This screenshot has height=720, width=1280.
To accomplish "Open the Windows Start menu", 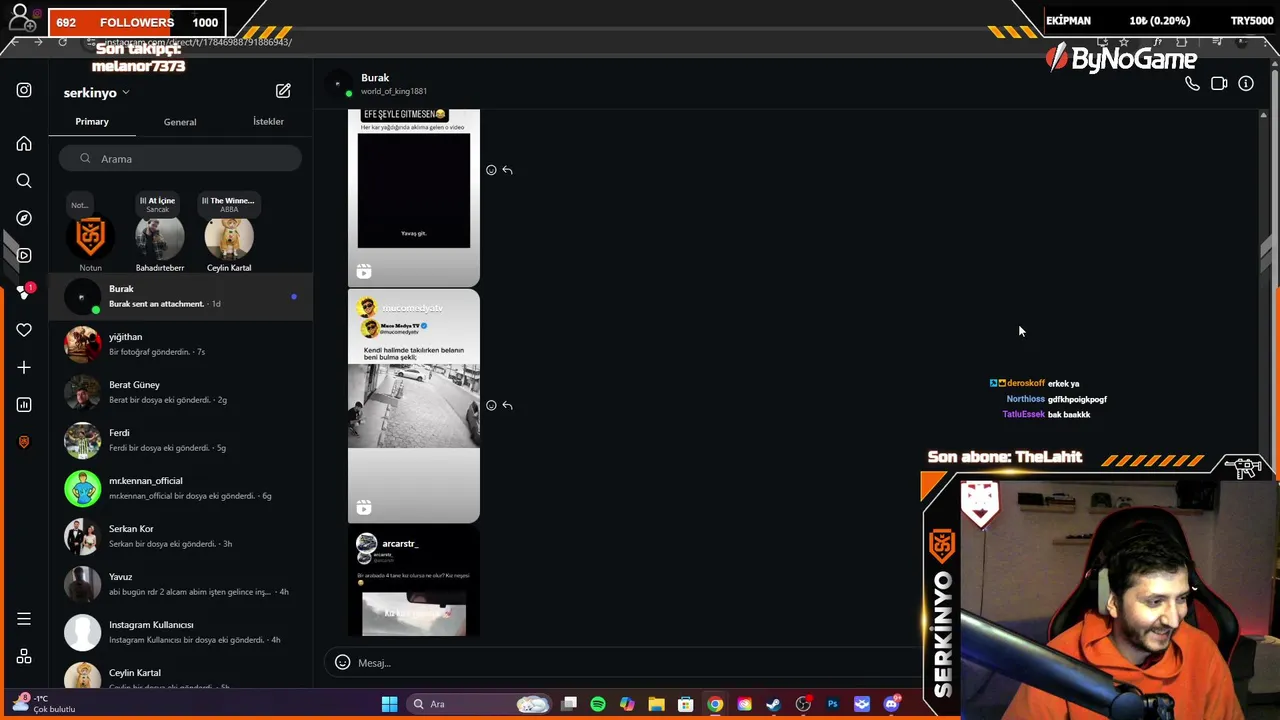I will click(389, 704).
